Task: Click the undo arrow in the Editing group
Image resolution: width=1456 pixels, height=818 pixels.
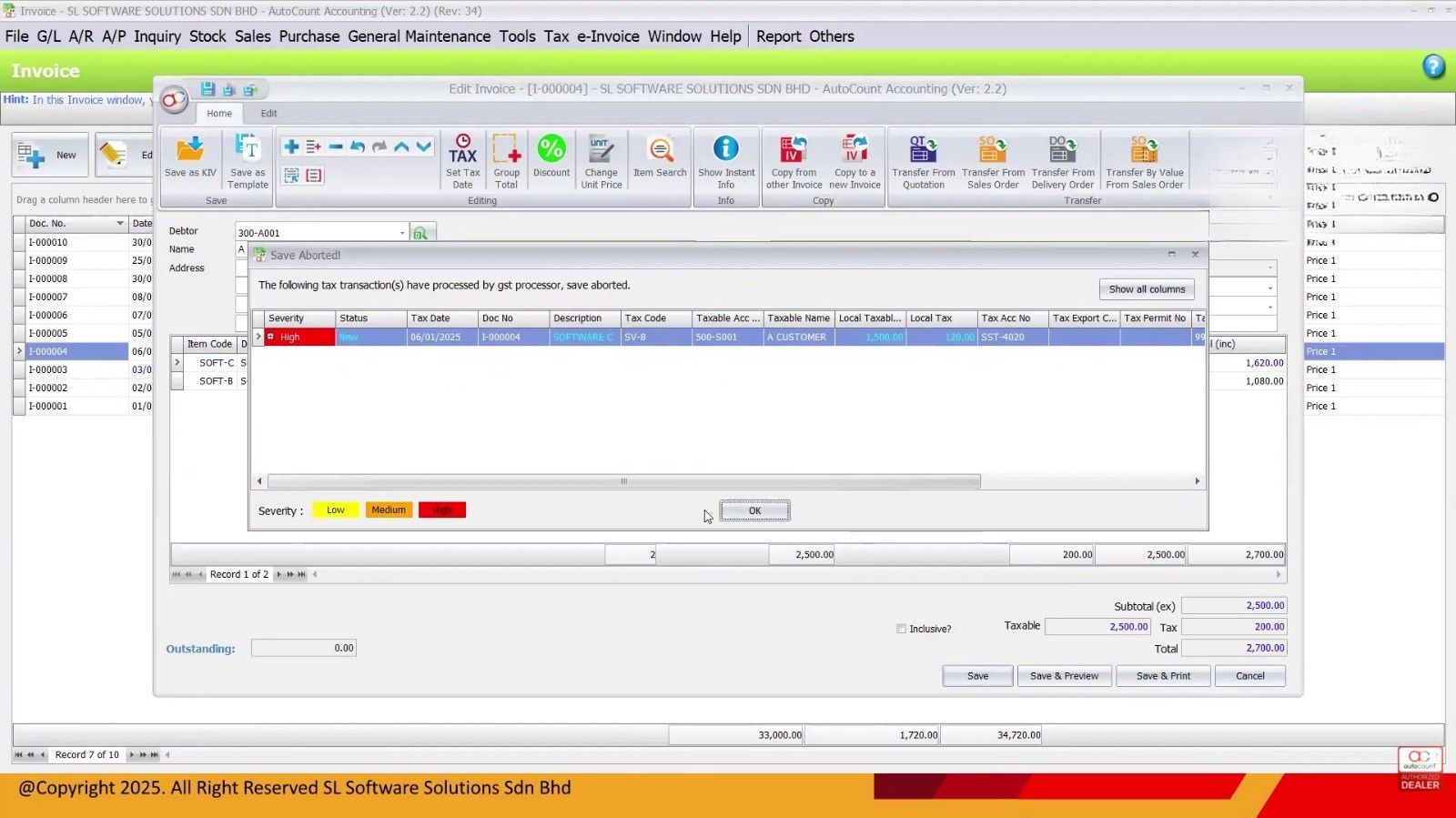Action: click(x=358, y=146)
